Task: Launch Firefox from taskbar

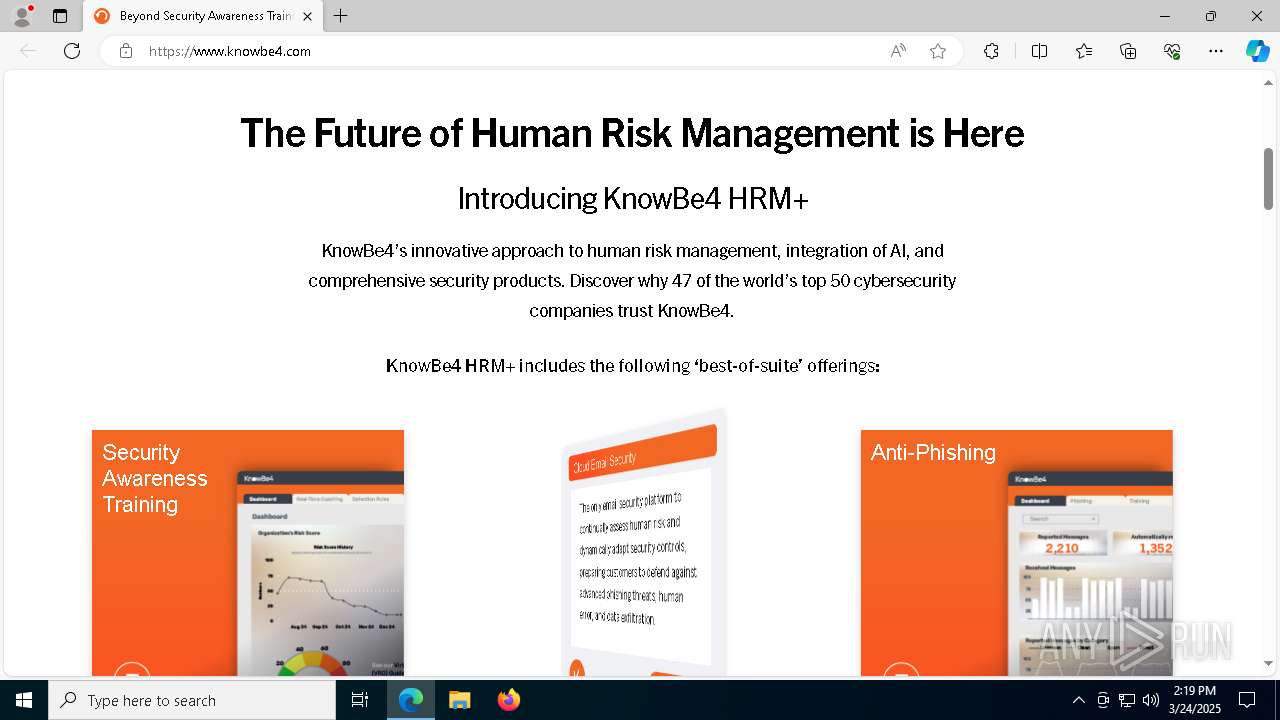Action: (x=508, y=700)
